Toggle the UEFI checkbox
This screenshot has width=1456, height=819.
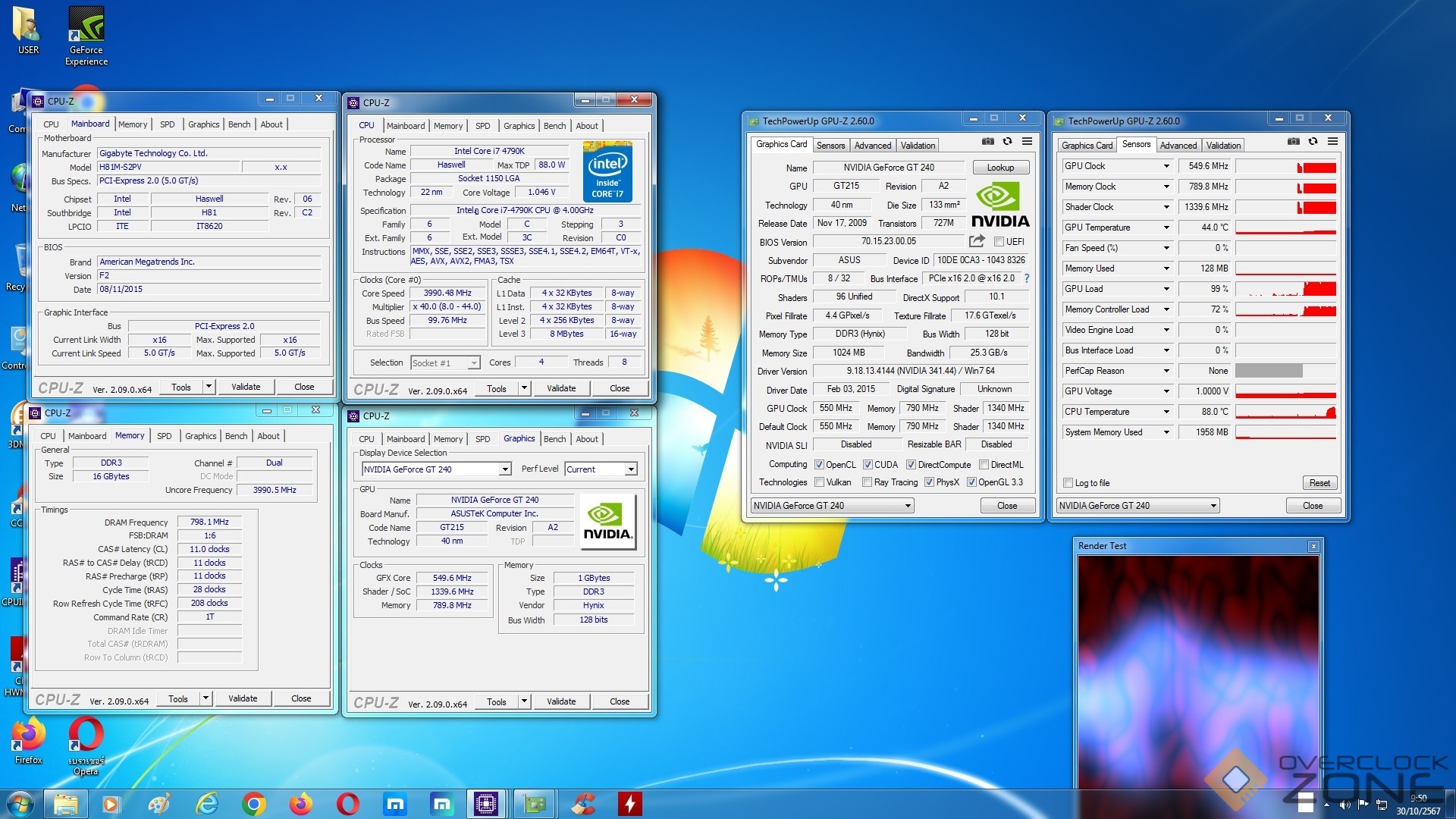(x=999, y=242)
